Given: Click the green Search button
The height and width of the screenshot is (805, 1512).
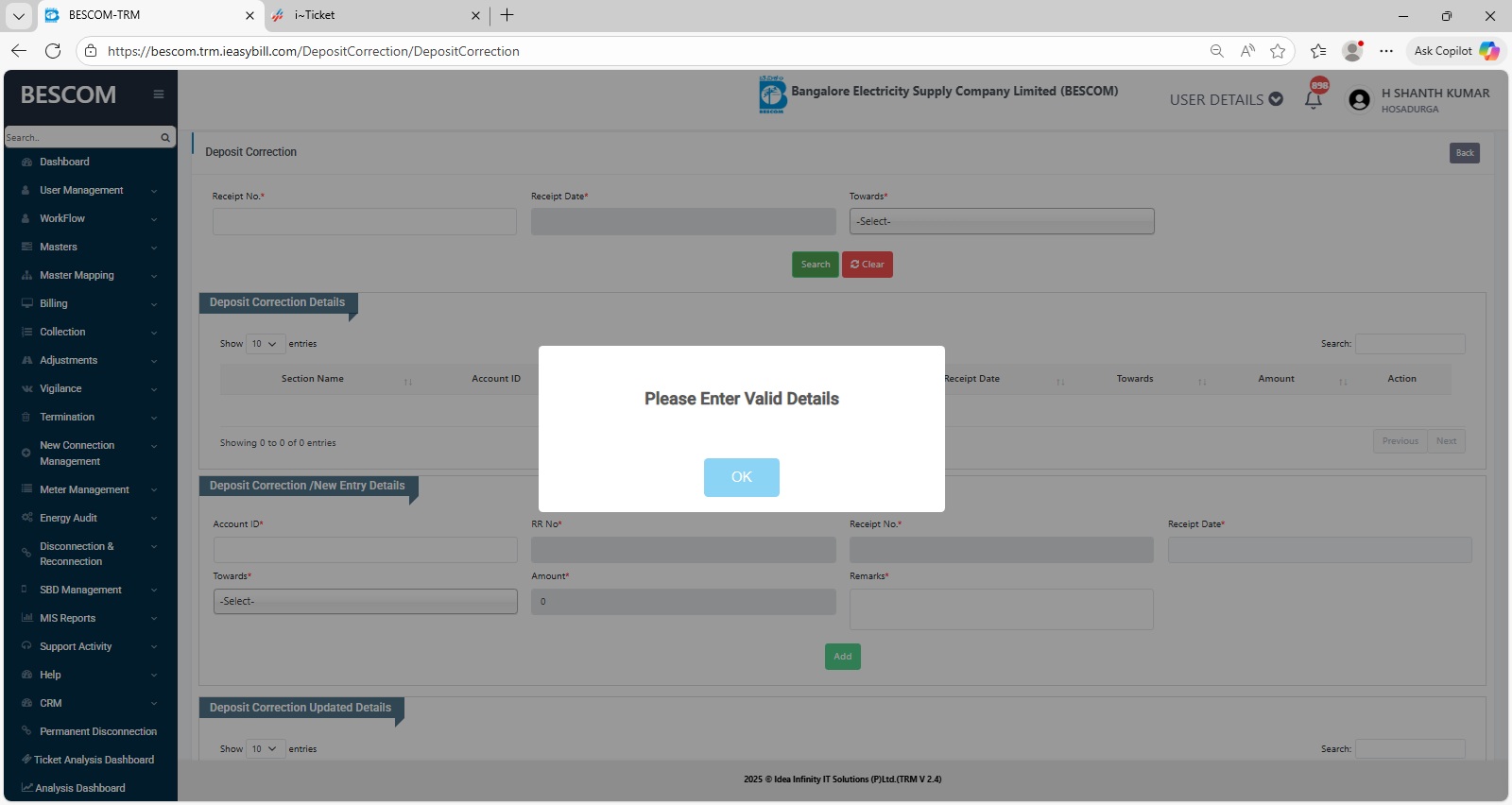Looking at the screenshot, I should tap(815, 265).
